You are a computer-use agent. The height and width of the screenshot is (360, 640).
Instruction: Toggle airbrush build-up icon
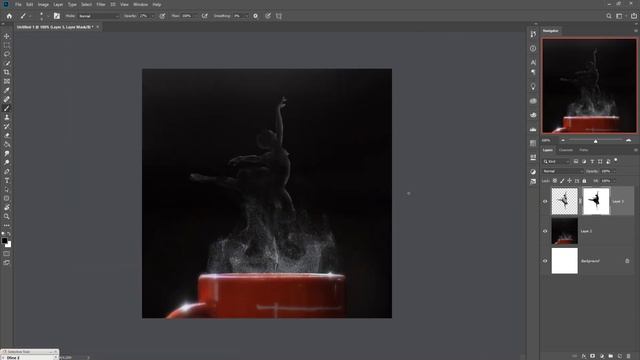(x=205, y=16)
